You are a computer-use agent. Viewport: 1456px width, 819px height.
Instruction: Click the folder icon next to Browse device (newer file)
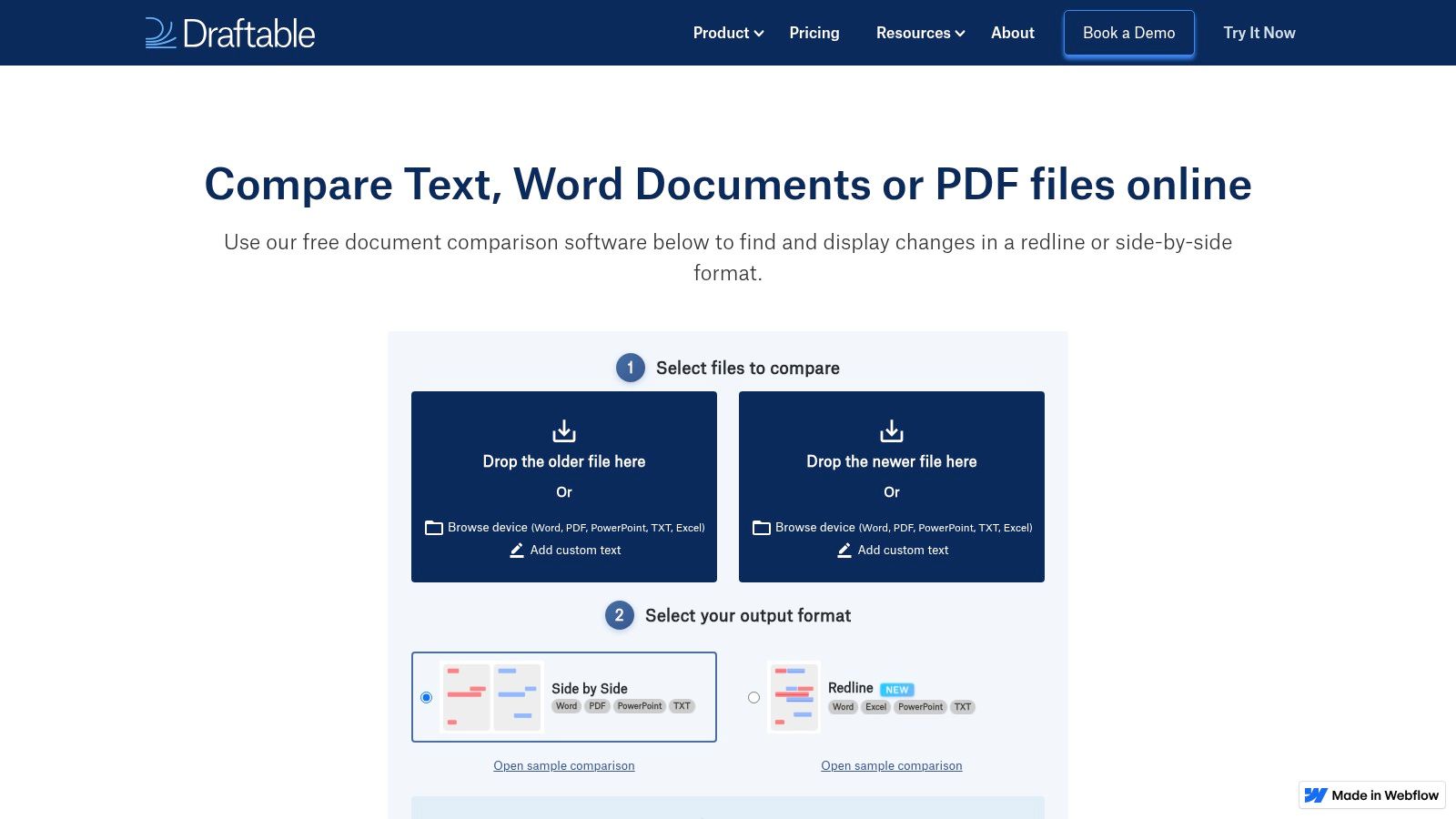761,527
